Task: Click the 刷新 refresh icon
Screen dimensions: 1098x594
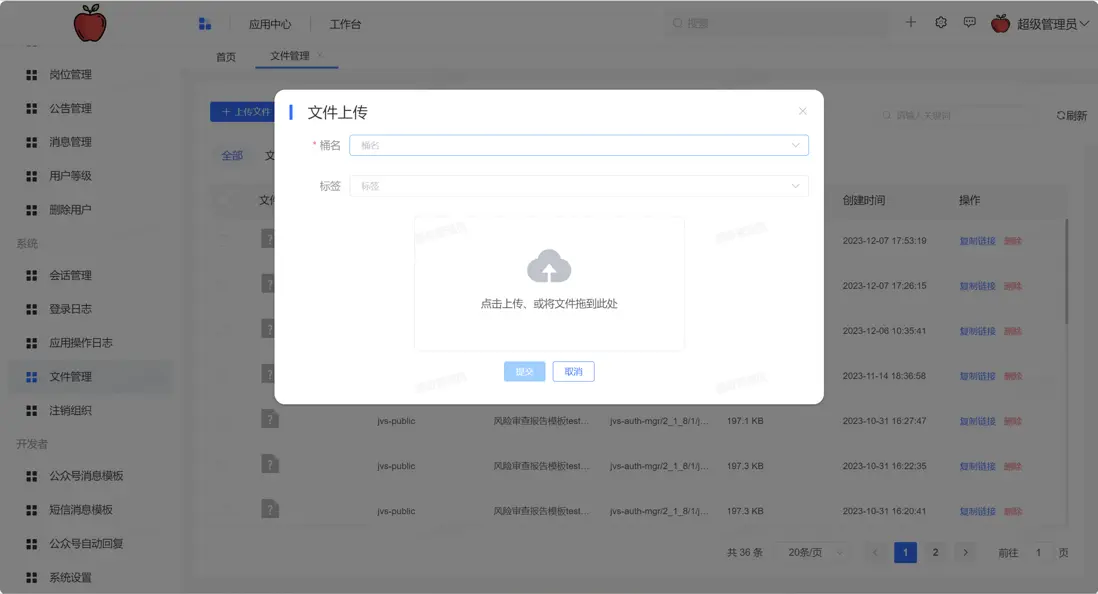Action: [x=1060, y=115]
